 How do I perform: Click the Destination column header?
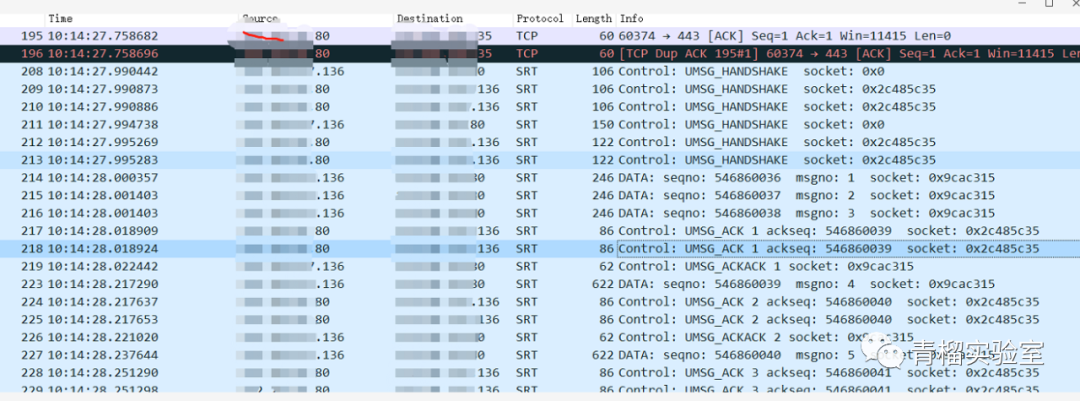pyautogui.click(x=429, y=19)
